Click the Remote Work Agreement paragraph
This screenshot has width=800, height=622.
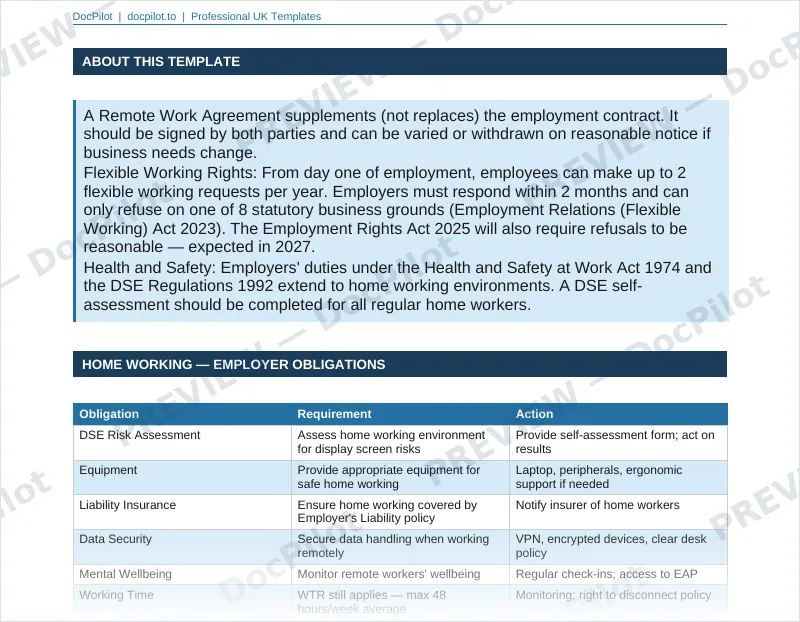click(x=397, y=134)
